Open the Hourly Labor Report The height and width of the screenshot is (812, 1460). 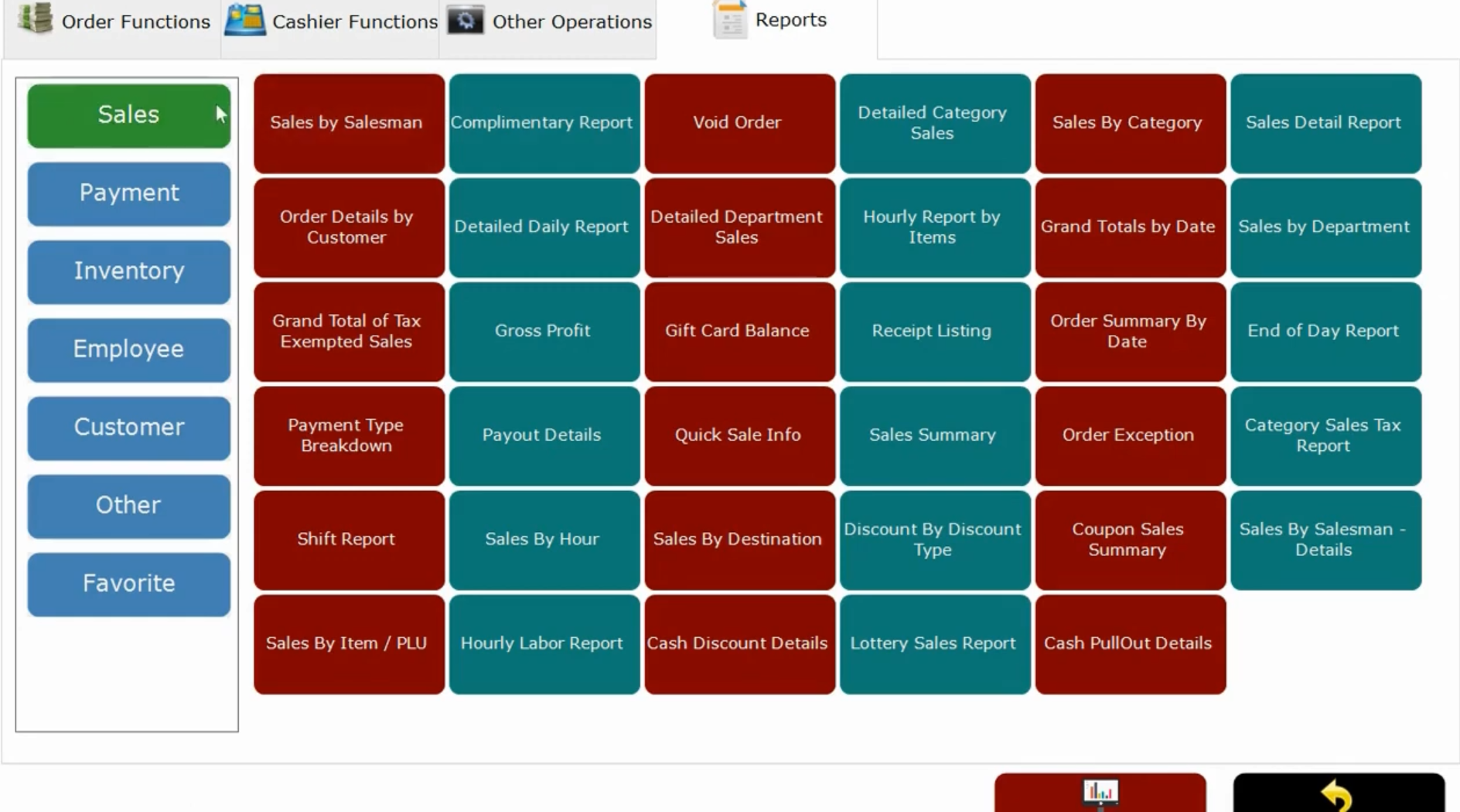click(542, 643)
